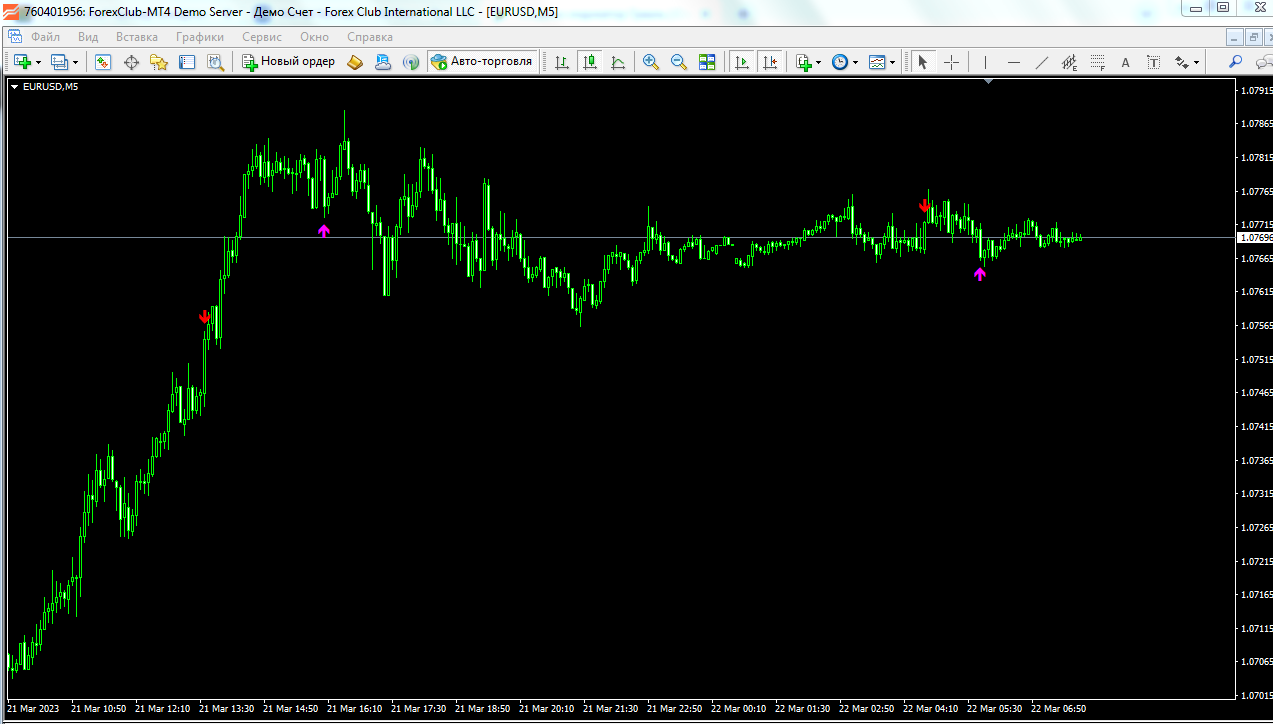Screen dimensions: 1273x724
Task: Open the Справка menu
Action: click(x=370, y=37)
